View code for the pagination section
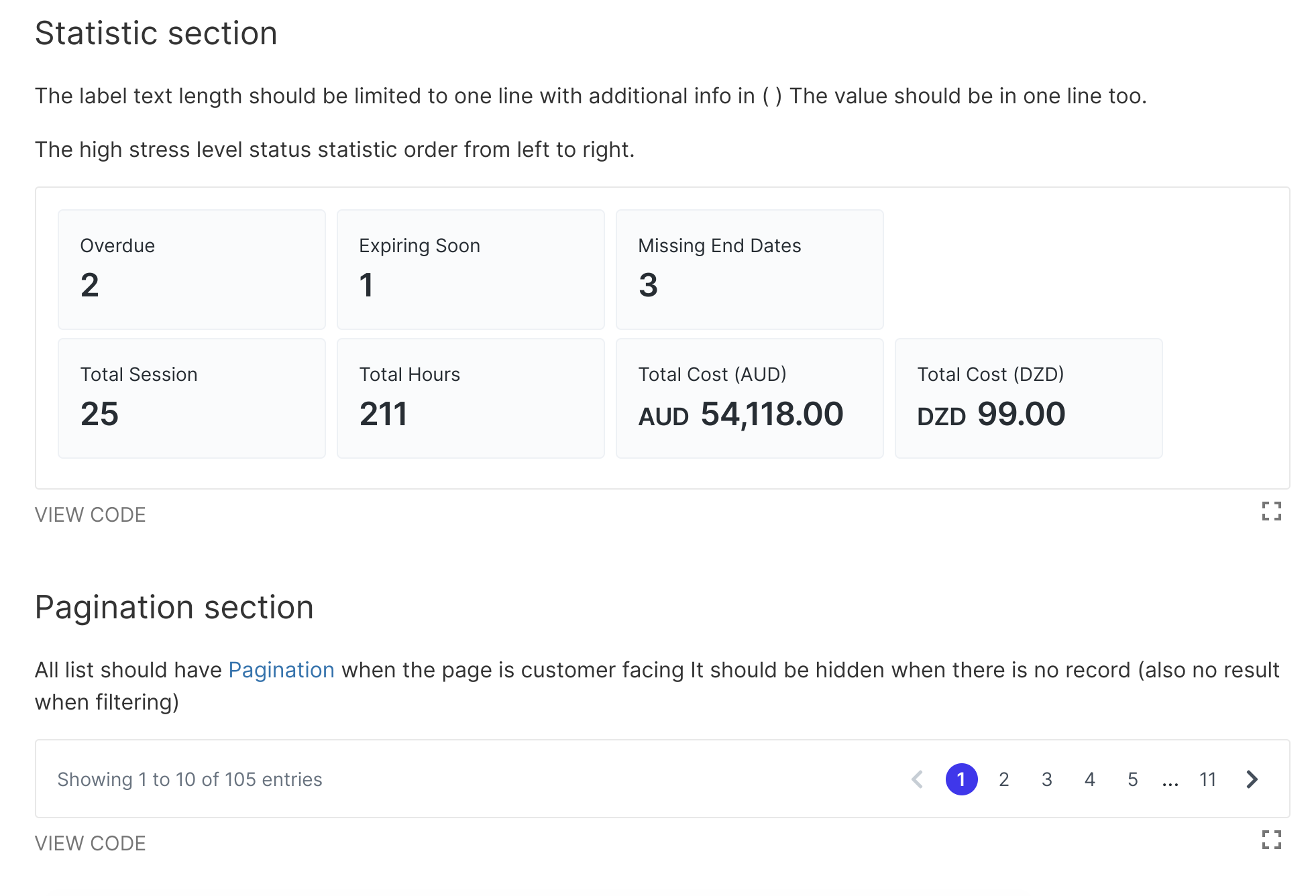The height and width of the screenshot is (896, 1316). point(90,843)
